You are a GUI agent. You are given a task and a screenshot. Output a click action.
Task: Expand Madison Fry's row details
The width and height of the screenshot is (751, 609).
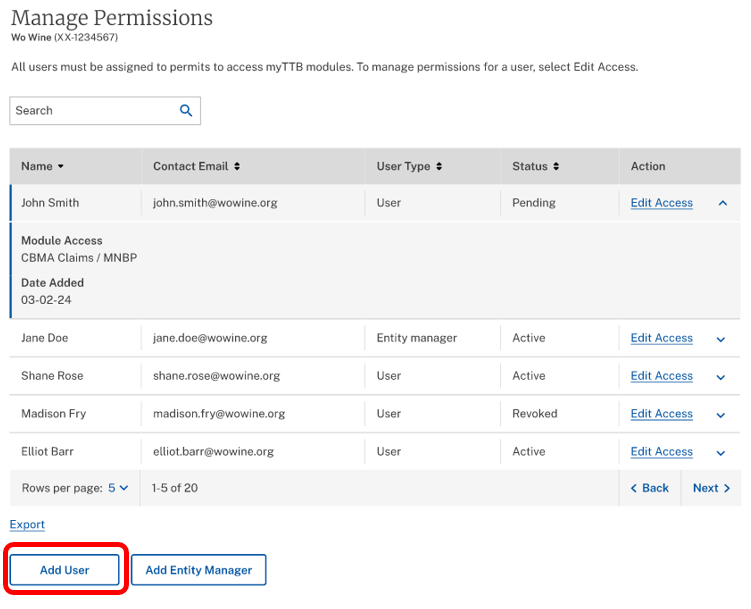tap(721, 415)
